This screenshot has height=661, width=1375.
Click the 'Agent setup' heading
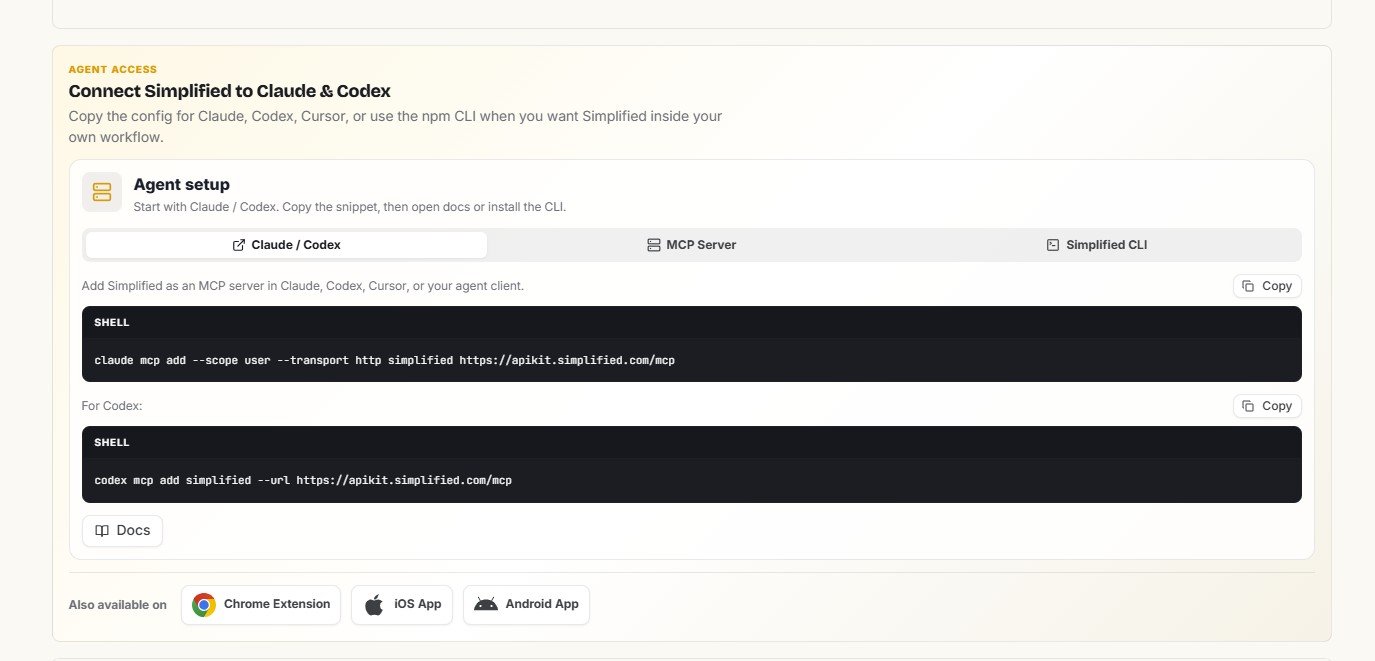(x=182, y=185)
